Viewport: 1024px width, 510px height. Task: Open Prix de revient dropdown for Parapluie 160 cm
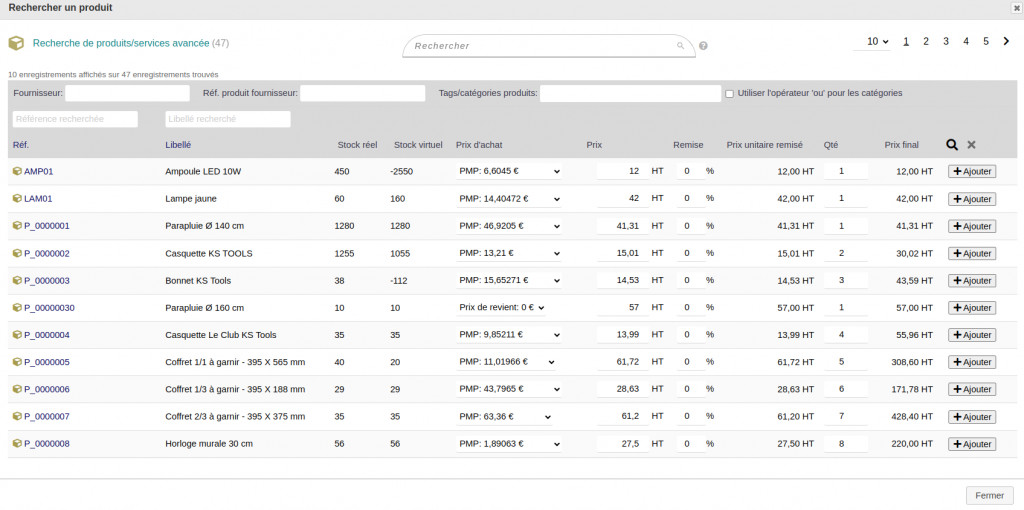501,308
